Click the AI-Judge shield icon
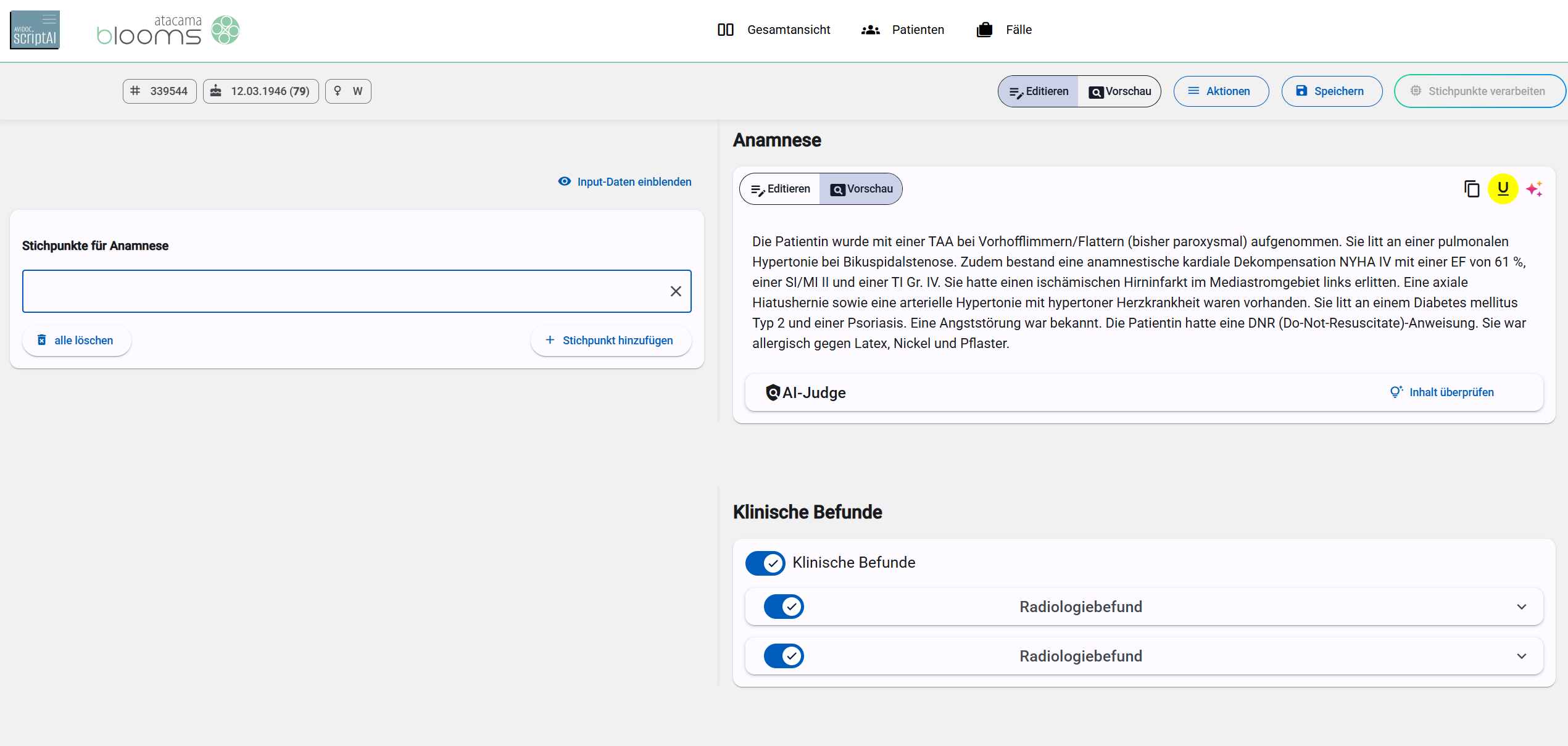Viewport: 1568px width, 746px height. pyautogui.click(x=773, y=392)
